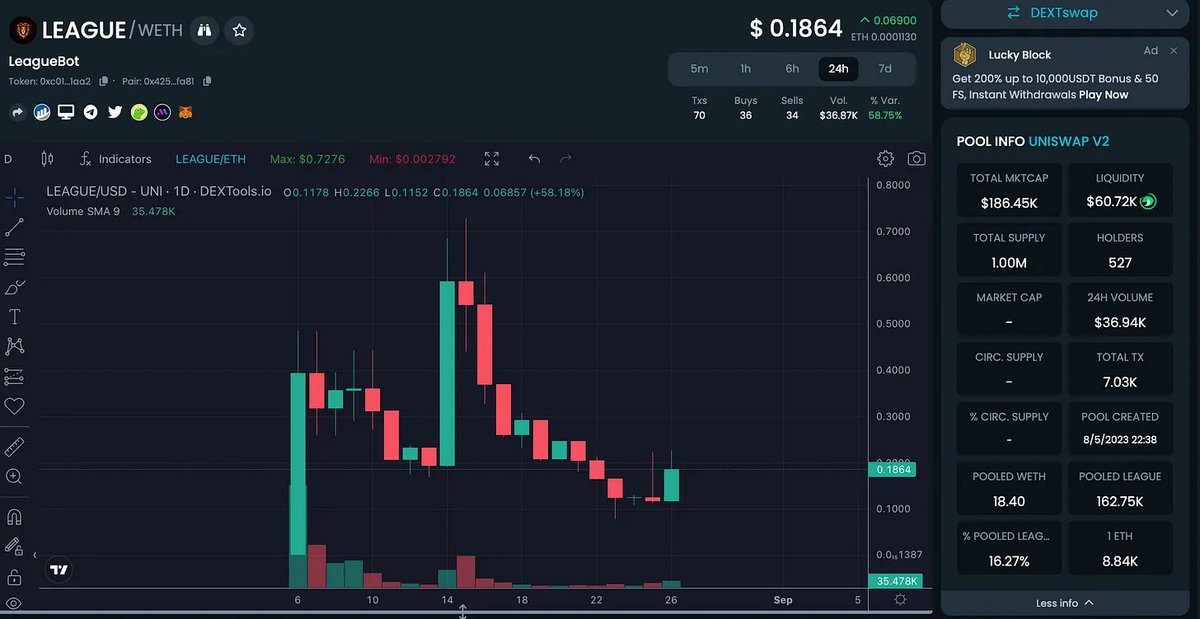Screen dimensions: 1200x619
Task: Expand the DEXTswap panel chevron
Action: pyautogui.click(x=1172, y=13)
